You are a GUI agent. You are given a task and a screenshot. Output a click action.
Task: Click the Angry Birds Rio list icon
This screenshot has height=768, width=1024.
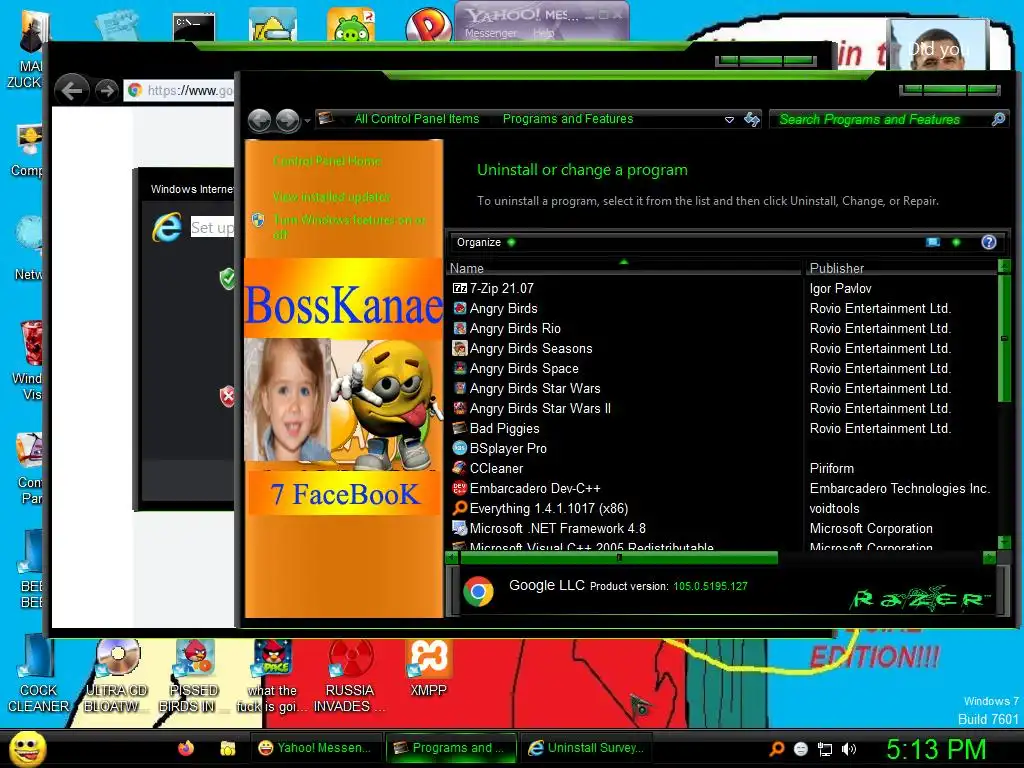click(x=460, y=328)
